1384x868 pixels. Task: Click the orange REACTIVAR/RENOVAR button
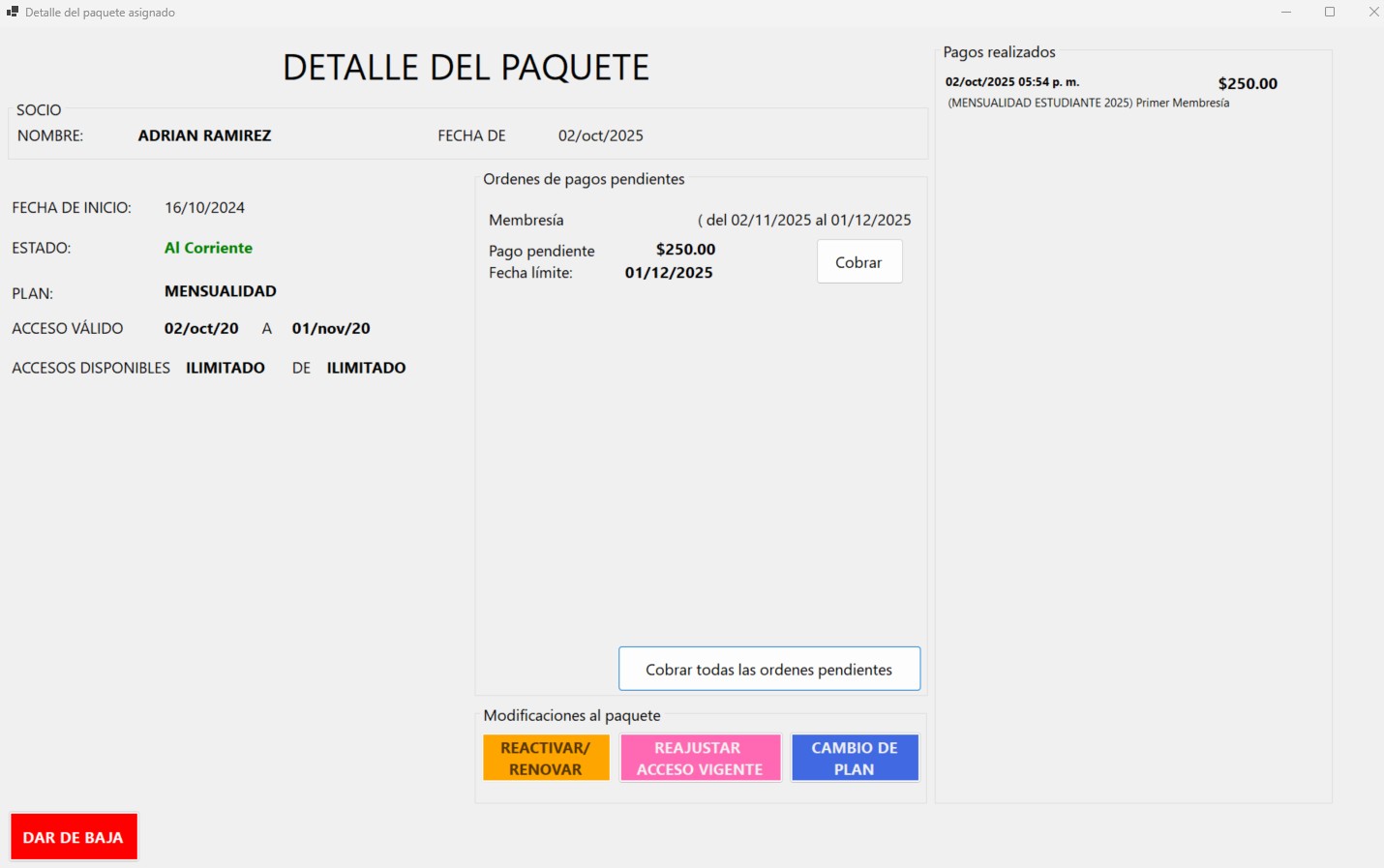[x=546, y=758]
